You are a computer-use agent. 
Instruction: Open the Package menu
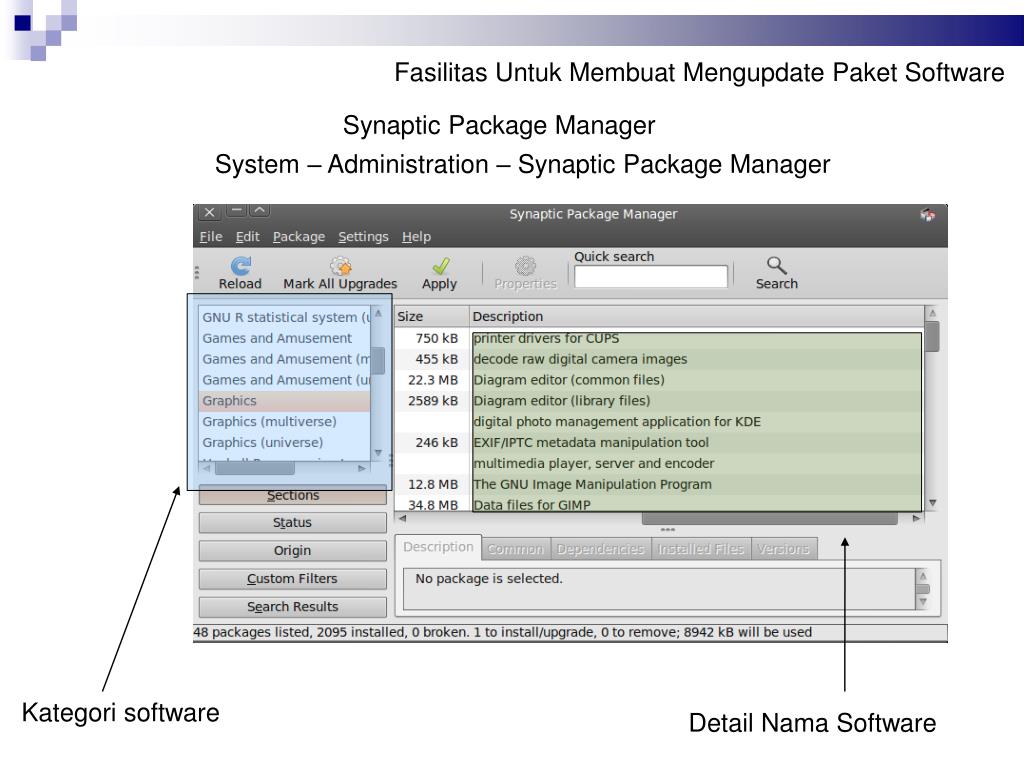[x=298, y=236]
